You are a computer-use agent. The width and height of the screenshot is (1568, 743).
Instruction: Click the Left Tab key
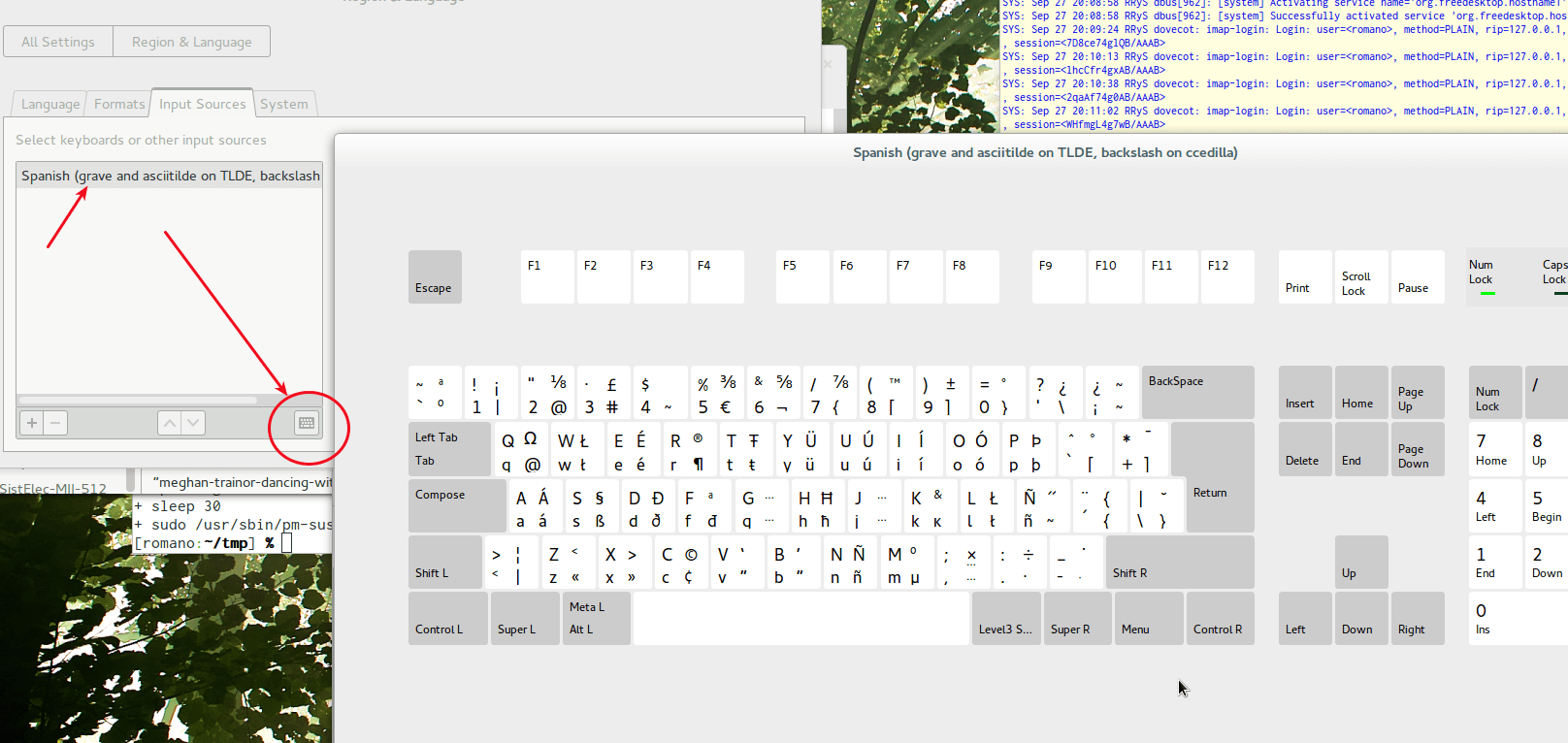click(x=449, y=448)
